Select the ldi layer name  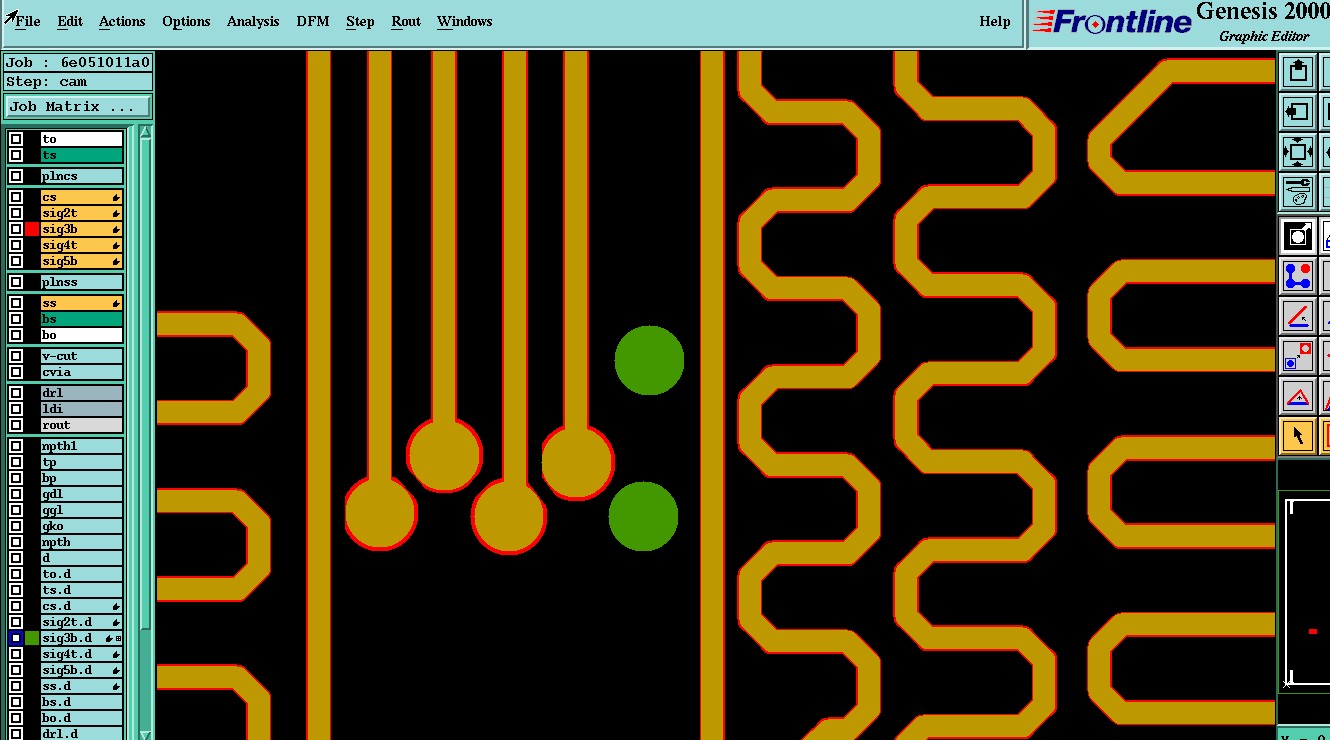click(x=82, y=409)
